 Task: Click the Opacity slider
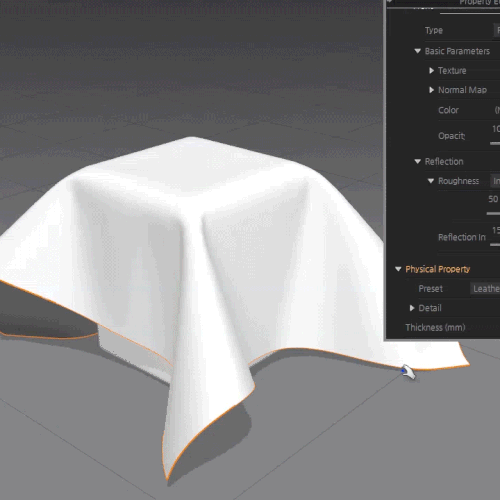(495, 143)
